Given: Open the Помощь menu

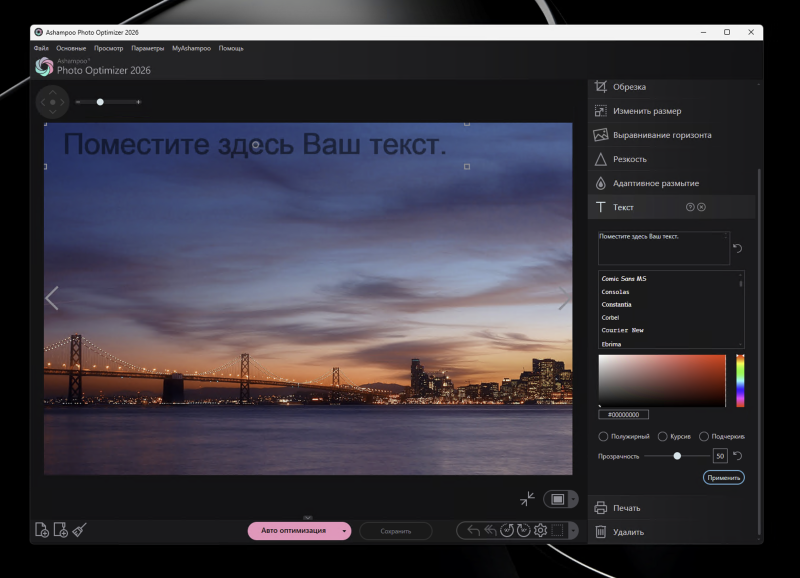Looking at the screenshot, I should tap(231, 48).
